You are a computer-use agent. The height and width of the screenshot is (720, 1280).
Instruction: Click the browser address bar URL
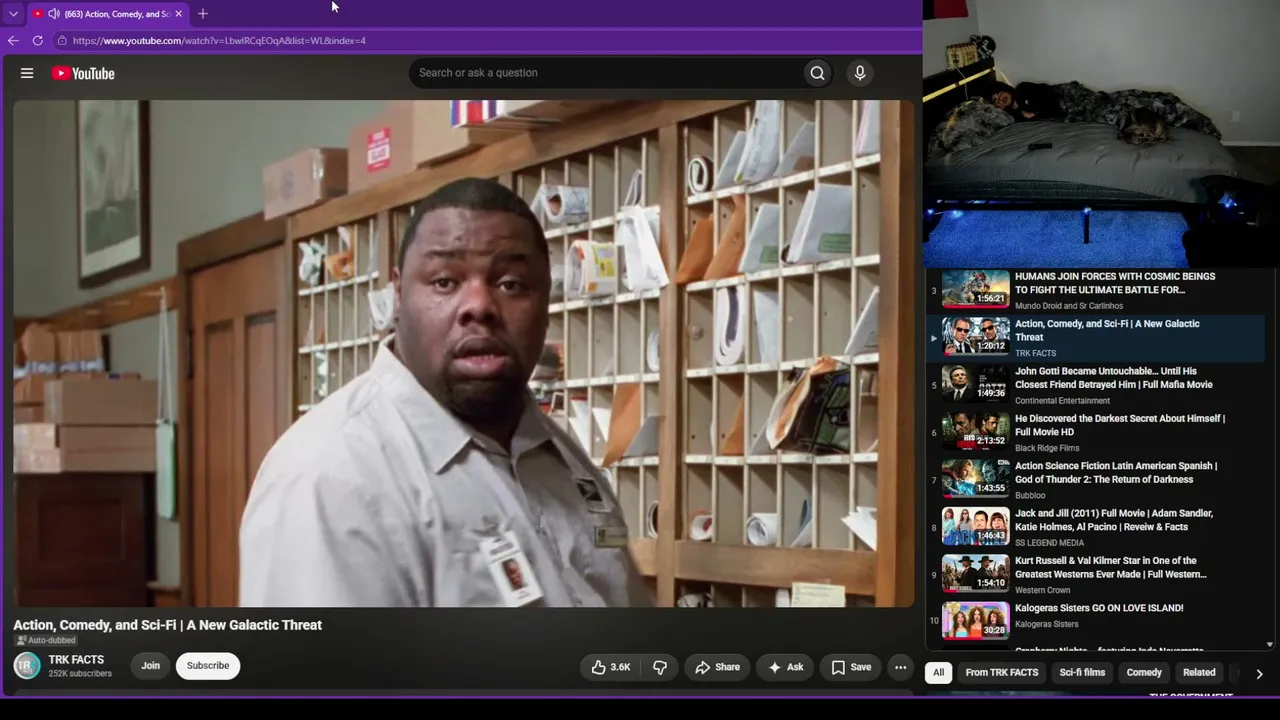click(x=219, y=41)
